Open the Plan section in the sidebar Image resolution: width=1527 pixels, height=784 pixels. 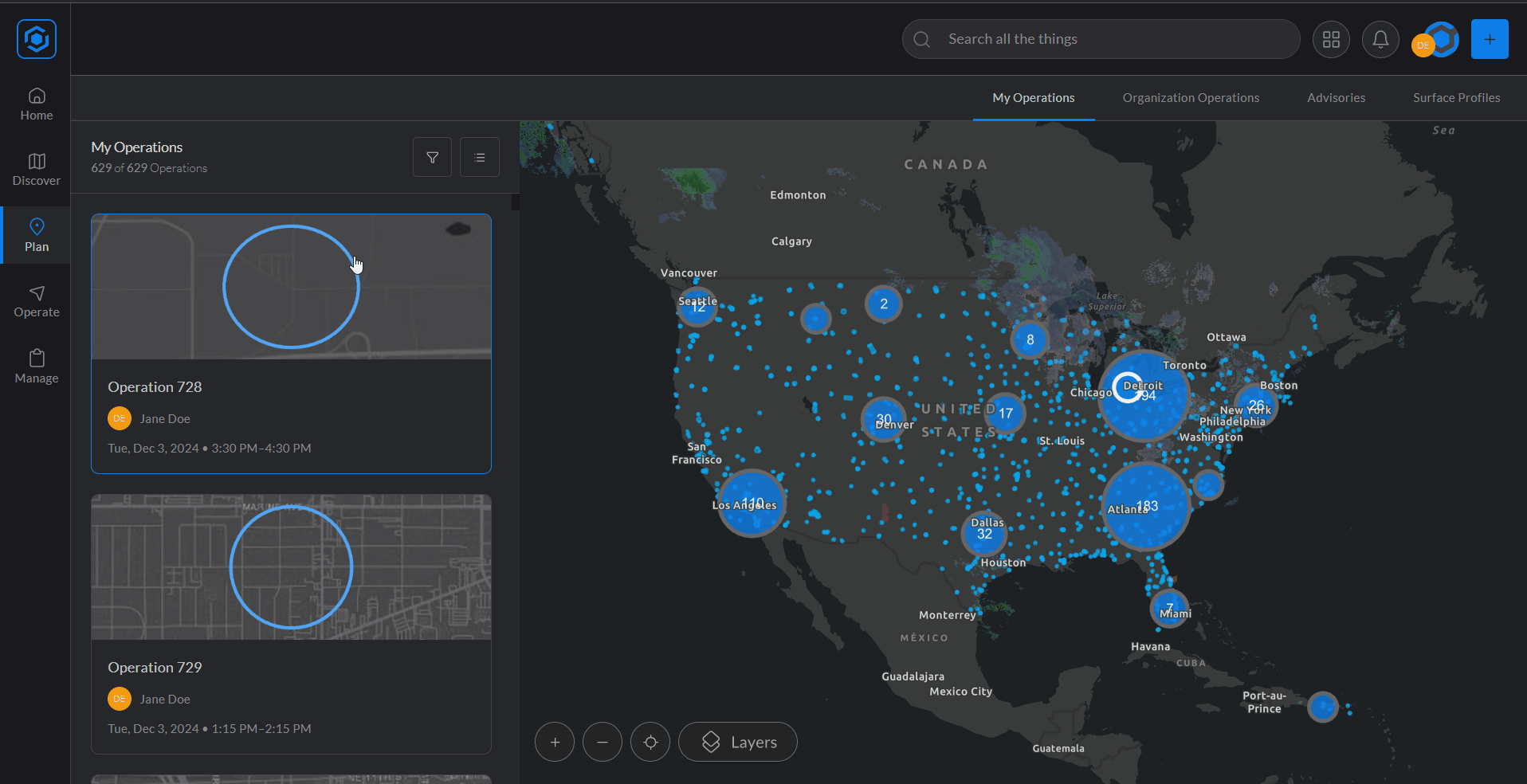point(36,234)
